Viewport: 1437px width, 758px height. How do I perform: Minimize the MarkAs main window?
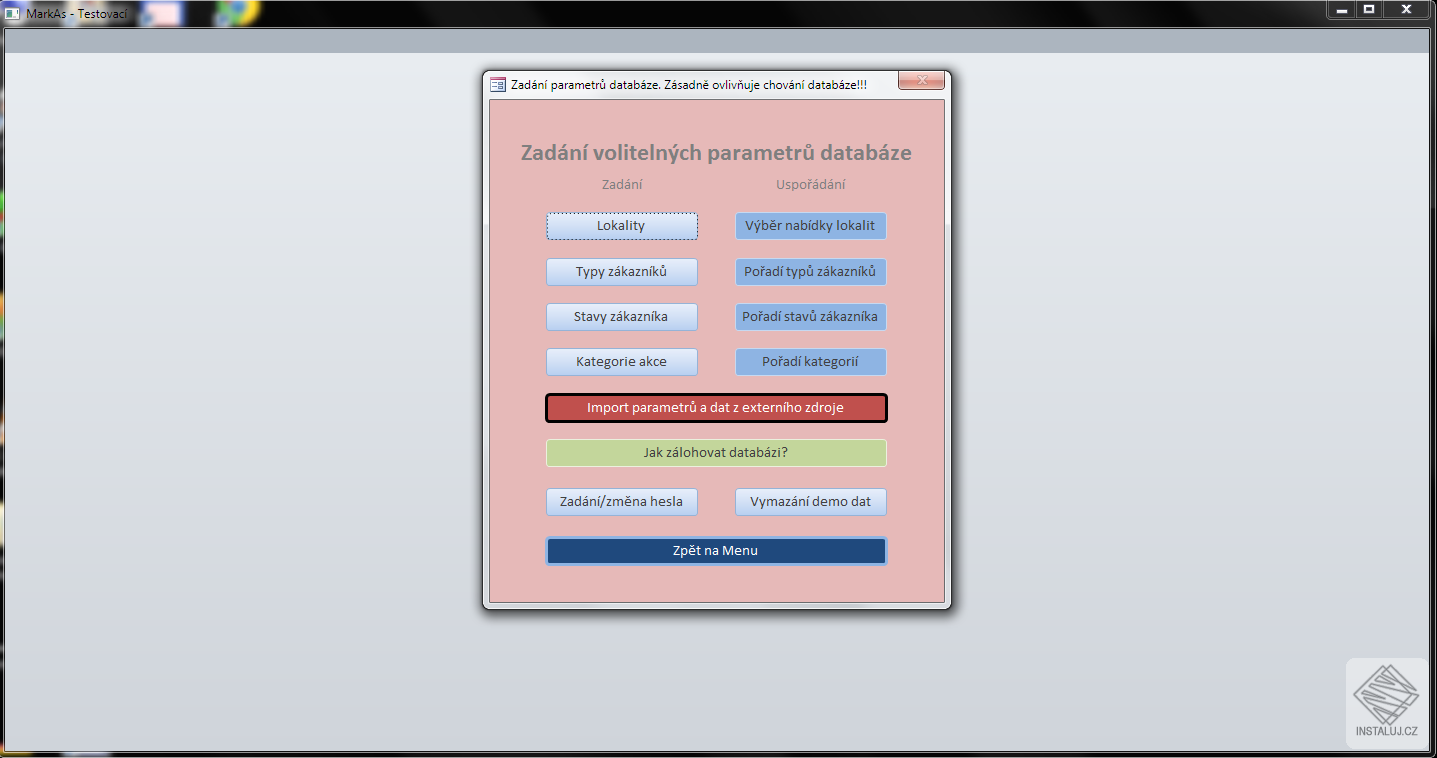[1341, 9]
